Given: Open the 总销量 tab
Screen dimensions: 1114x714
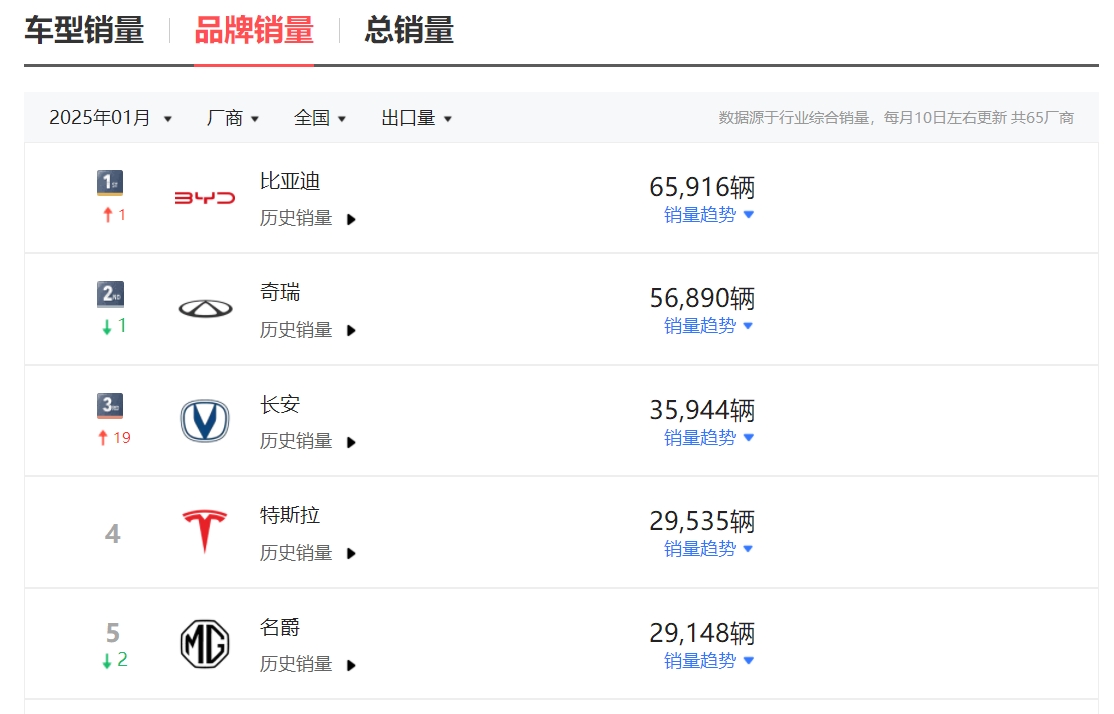Looking at the screenshot, I should pyautogui.click(x=409, y=31).
